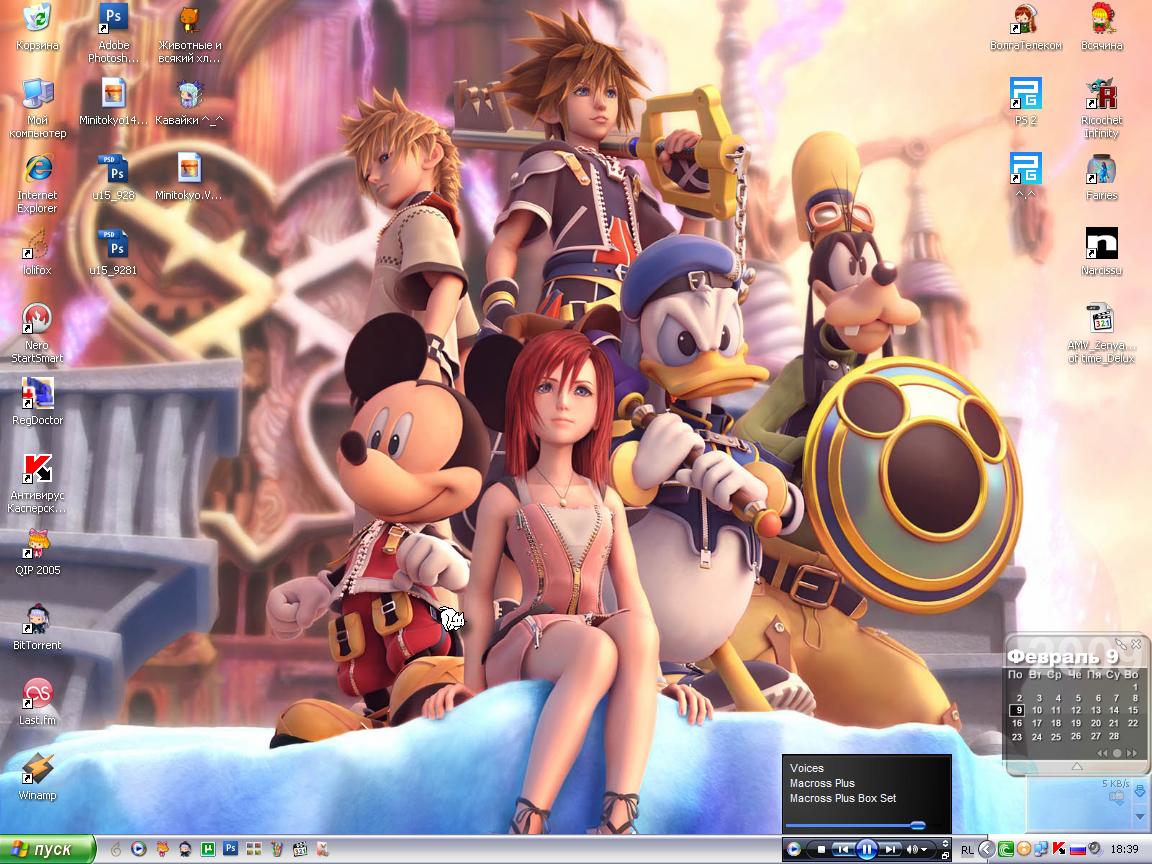Go to the next month in the calendar widget
This screenshot has width=1152, height=864.
(1131, 753)
